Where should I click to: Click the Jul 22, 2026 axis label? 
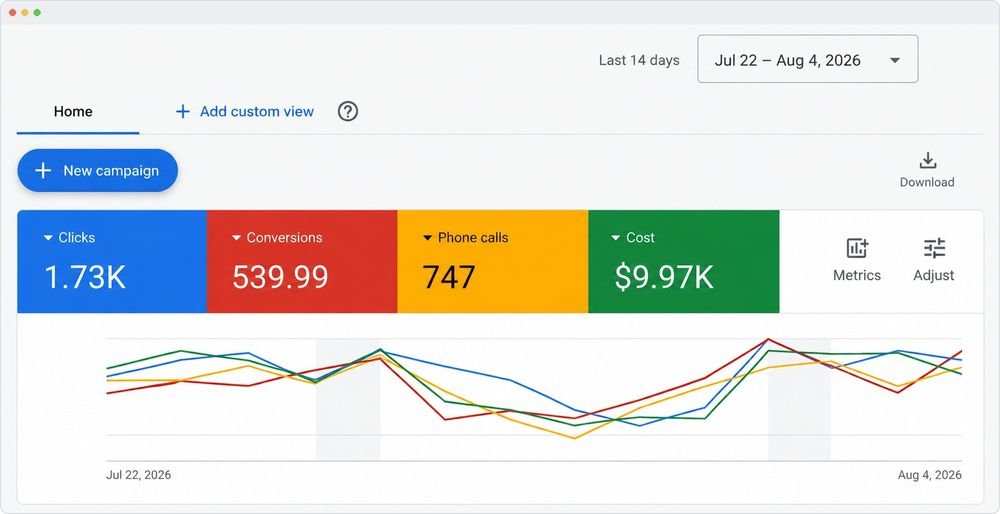(x=138, y=475)
